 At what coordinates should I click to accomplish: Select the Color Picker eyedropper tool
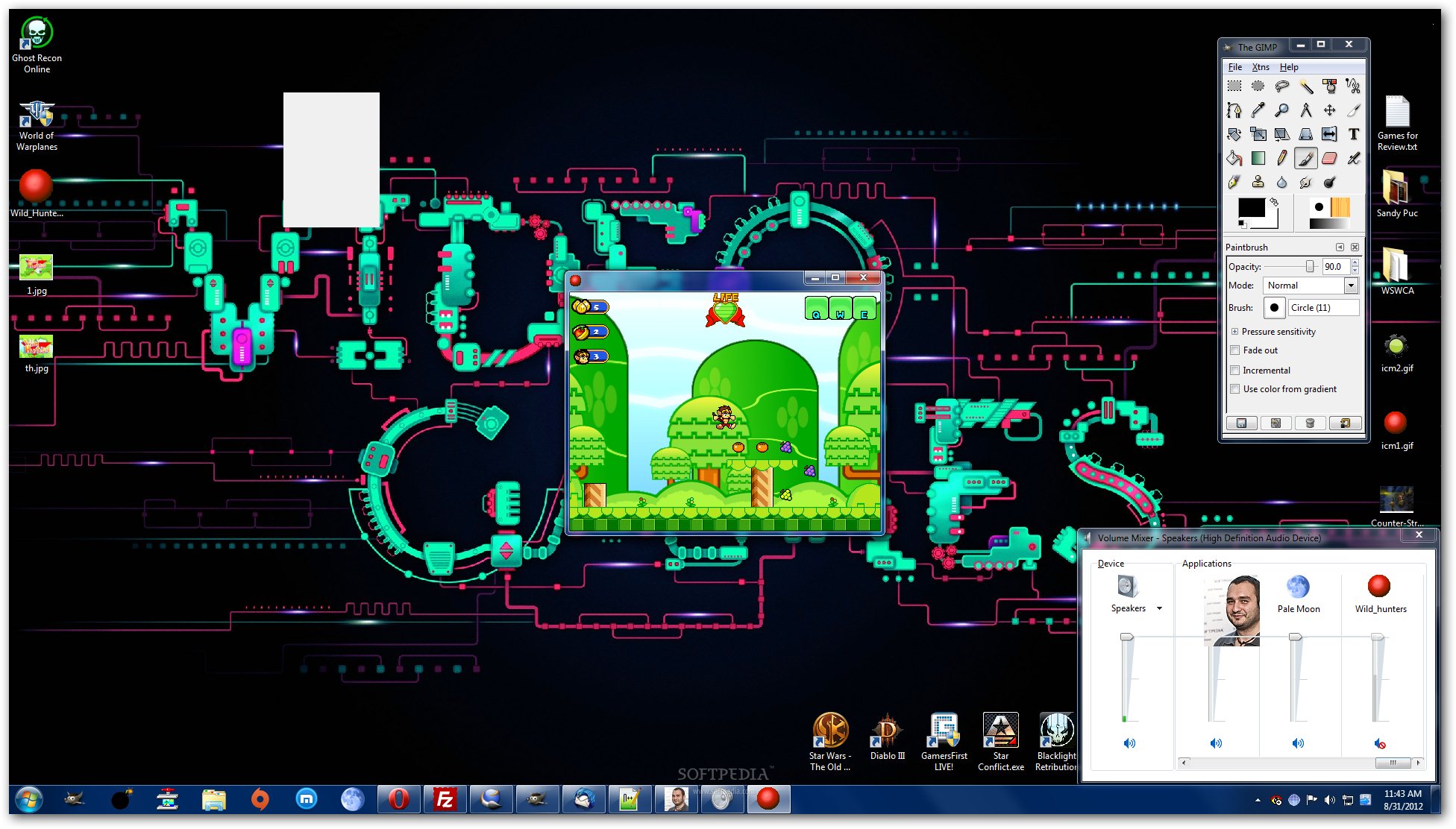tap(1258, 110)
